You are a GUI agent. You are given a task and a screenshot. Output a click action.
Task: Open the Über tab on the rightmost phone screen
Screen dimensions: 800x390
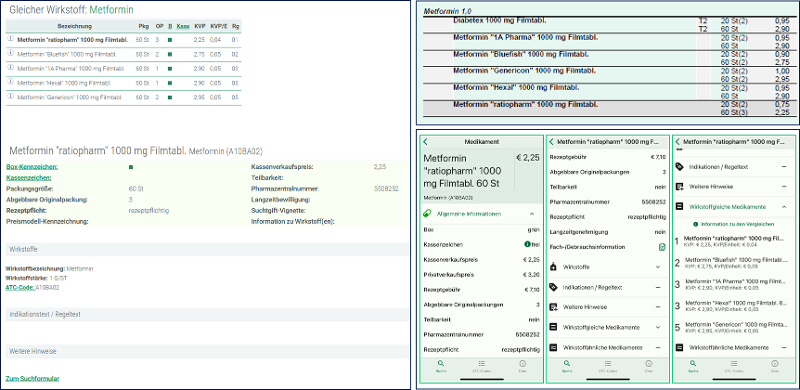pyautogui.click(x=774, y=366)
